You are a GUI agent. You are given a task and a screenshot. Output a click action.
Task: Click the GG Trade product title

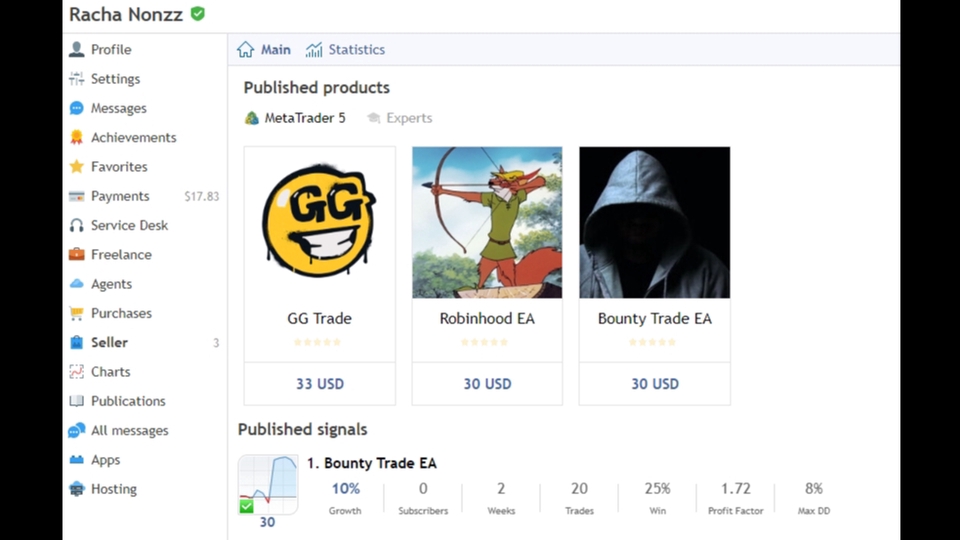(x=320, y=318)
